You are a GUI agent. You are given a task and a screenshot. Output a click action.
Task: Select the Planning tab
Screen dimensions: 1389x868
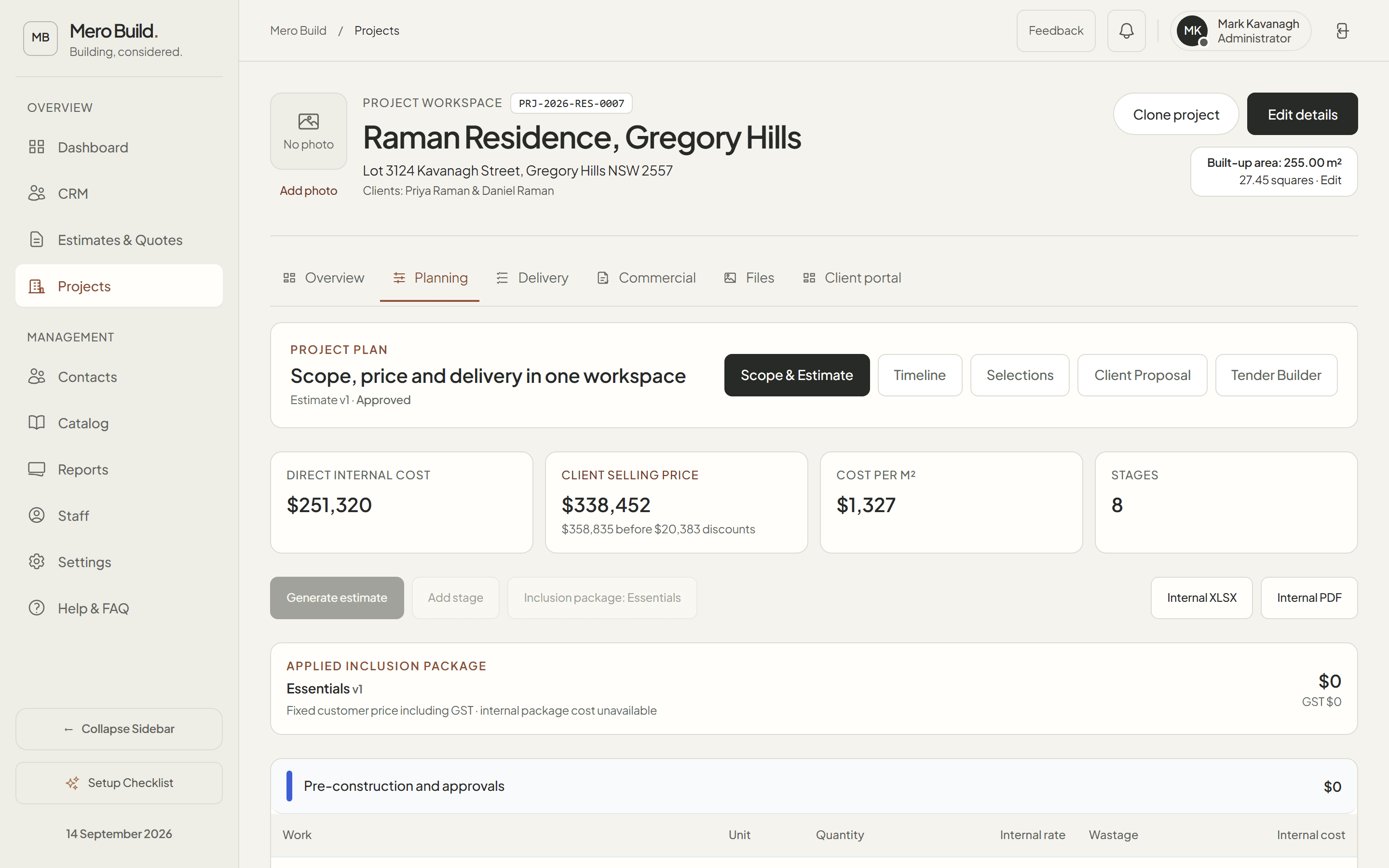tap(429, 278)
